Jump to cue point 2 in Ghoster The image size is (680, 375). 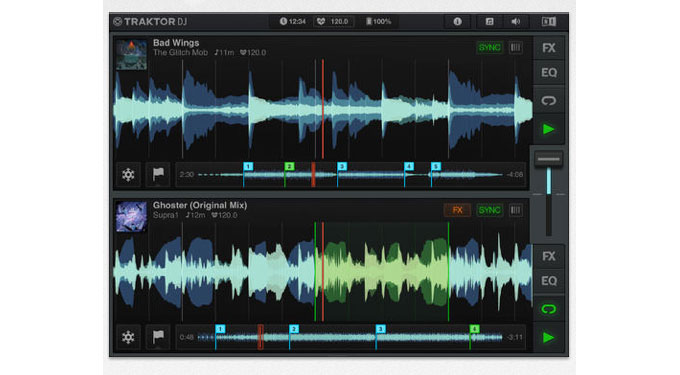[x=294, y=329]
